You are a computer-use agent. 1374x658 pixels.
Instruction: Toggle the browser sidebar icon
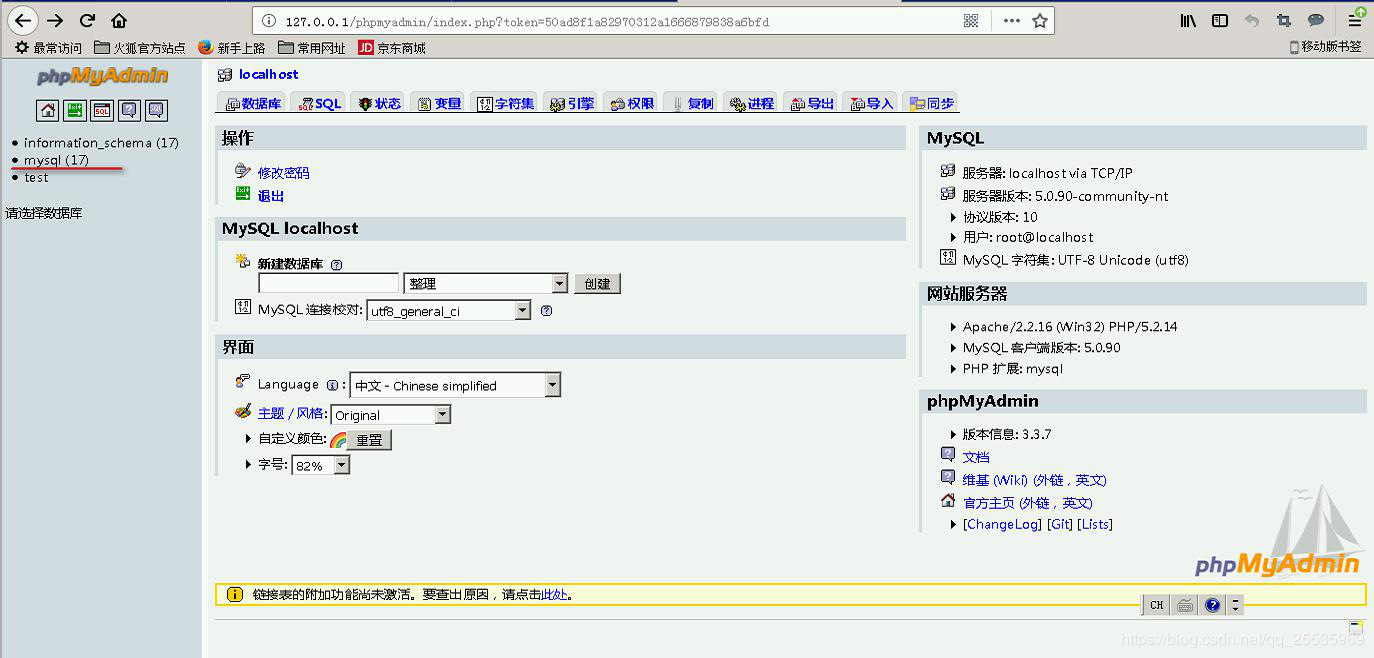pos(1220,20)
